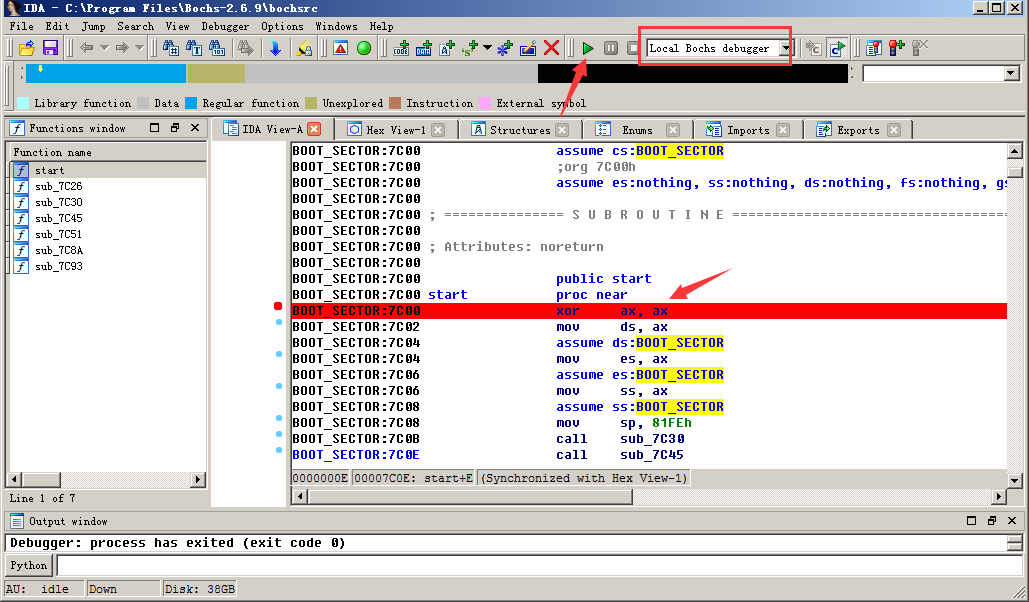Open the Jump to address binoculars icon
Viewport: 1029px width, 602px height.
tap(169, 47)
